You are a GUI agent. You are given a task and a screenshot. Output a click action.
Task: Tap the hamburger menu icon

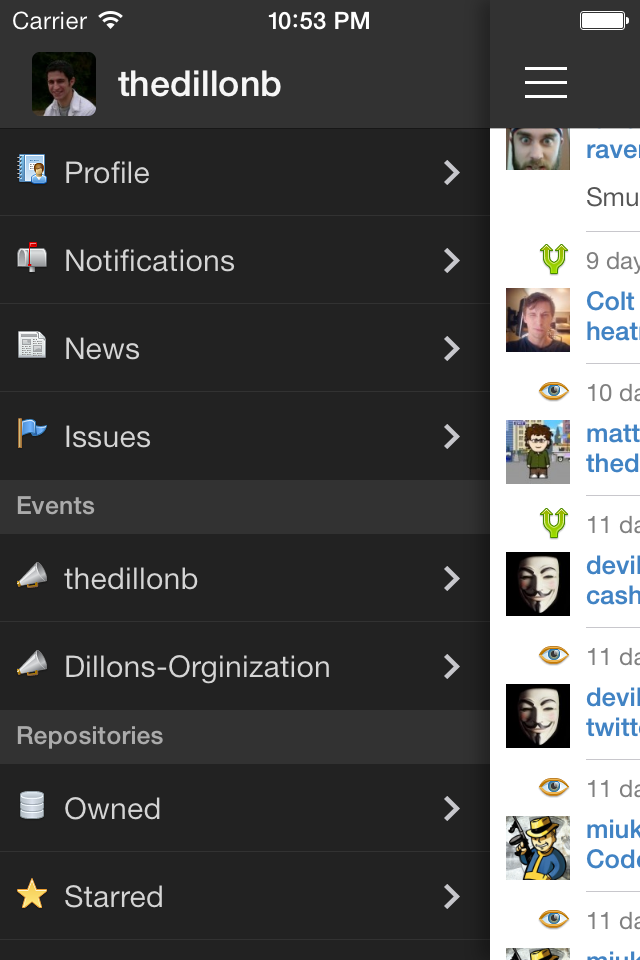(546, 83)
